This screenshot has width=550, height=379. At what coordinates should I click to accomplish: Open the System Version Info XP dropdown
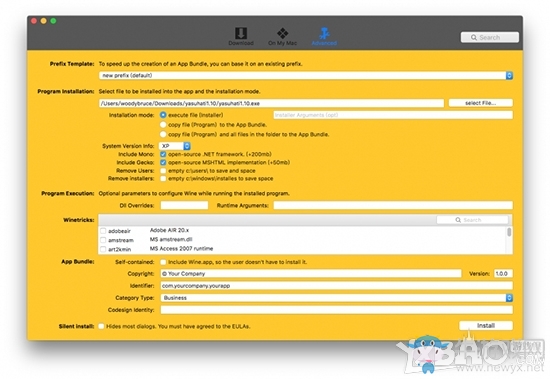pos(175,146)
